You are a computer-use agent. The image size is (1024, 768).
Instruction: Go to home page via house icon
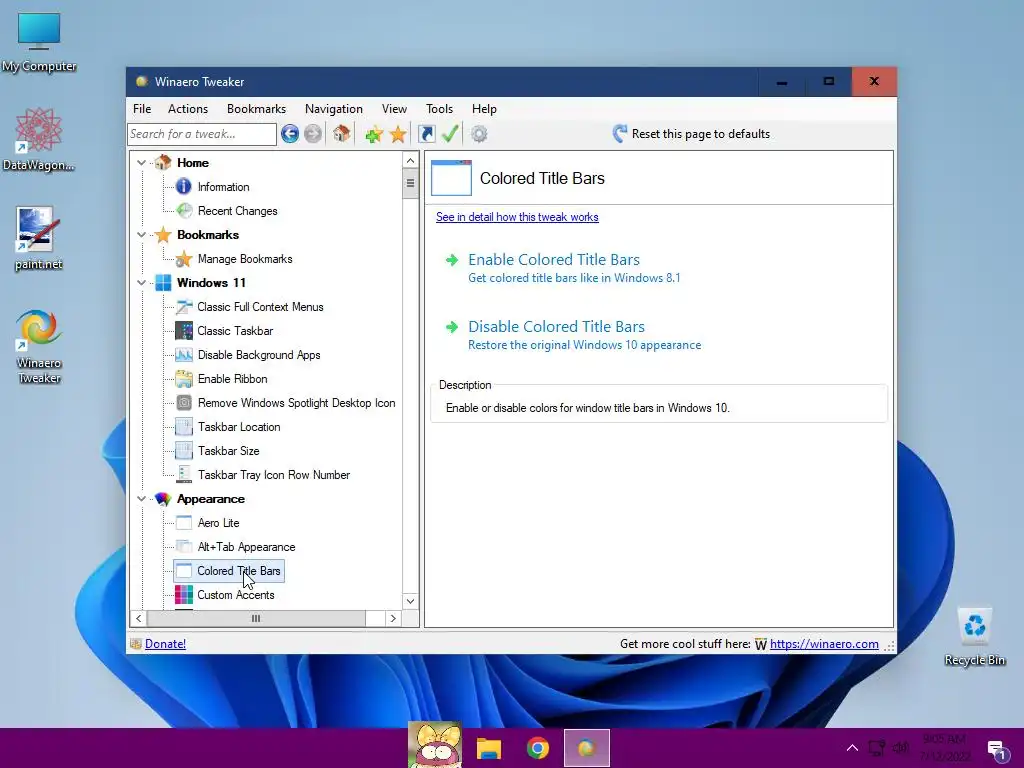click(341, 134)
